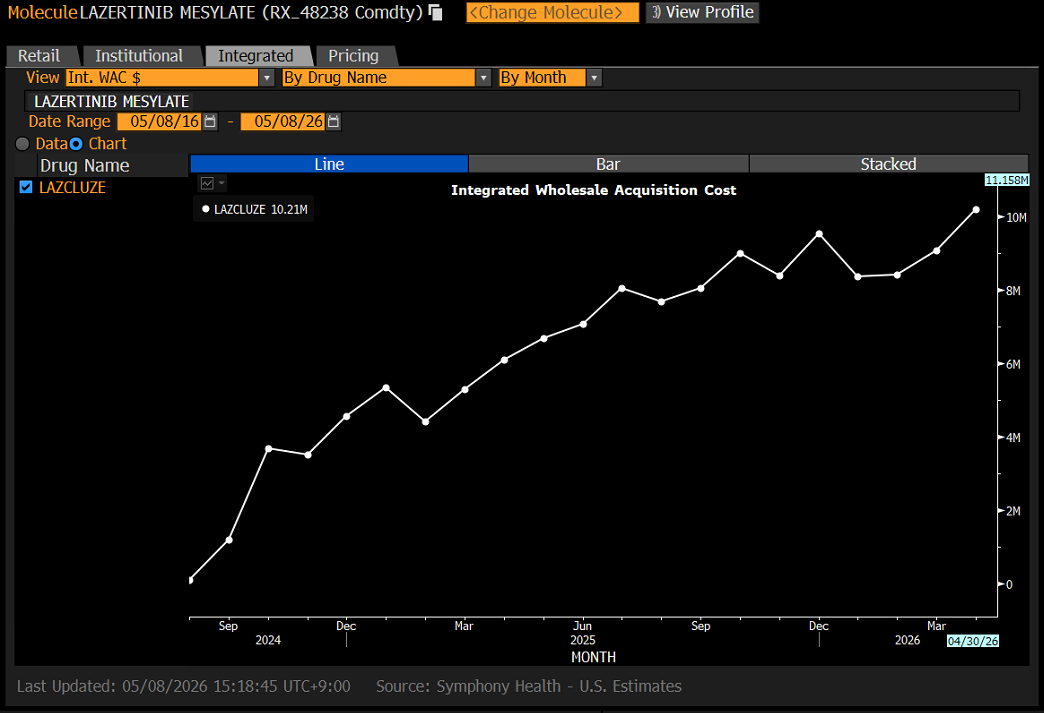Click the View Profile button
The image size is (1044, 713).
pos(702,13)
